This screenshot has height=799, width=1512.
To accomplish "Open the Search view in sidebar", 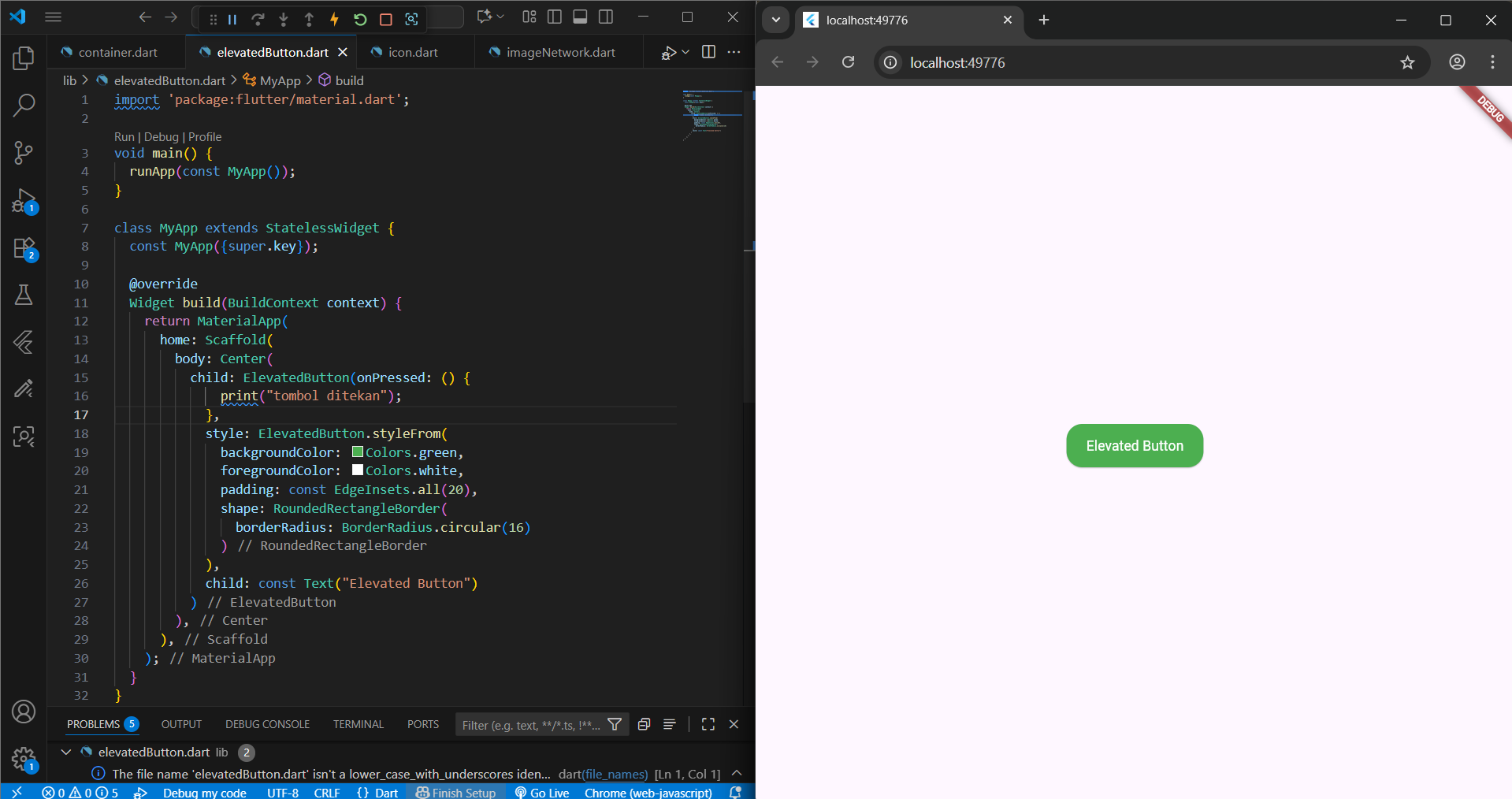I will coord(24,105).
